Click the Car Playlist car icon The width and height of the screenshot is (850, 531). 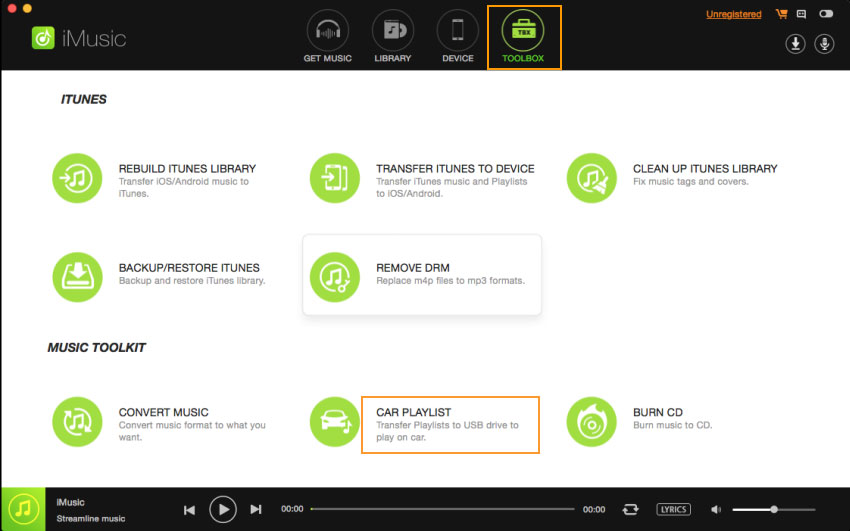tap(334, 422)
